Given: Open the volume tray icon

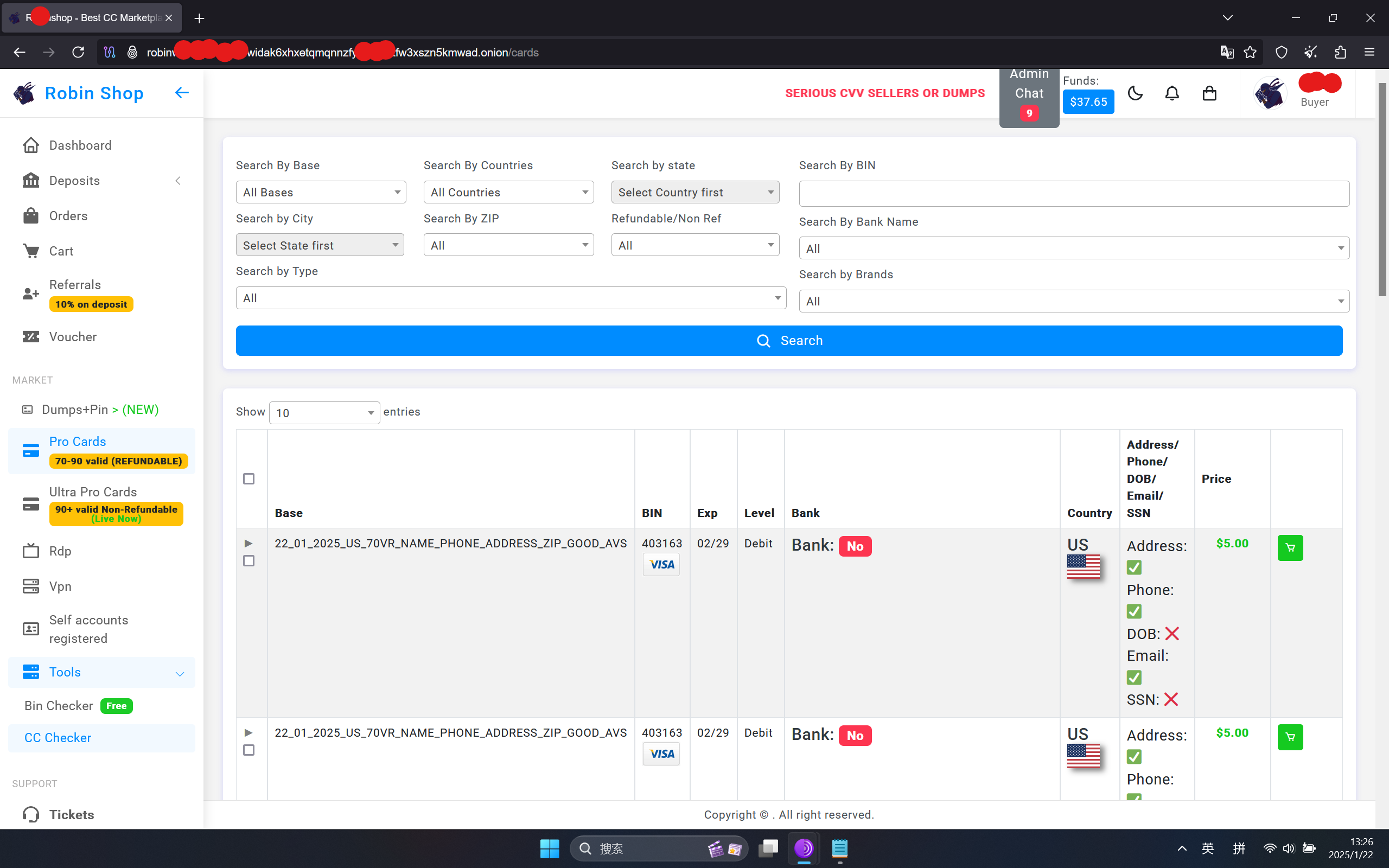Looking at the screenshot, I should (x=1289, y=848).
